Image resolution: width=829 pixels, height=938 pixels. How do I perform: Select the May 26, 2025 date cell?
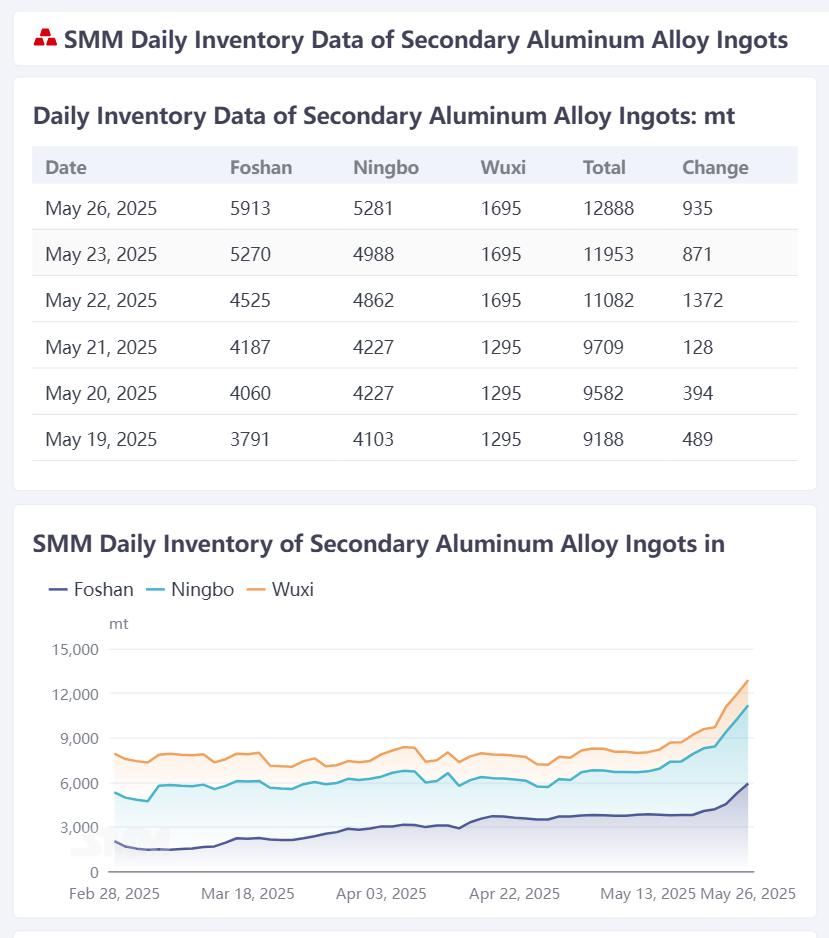[x=101, y=208]
